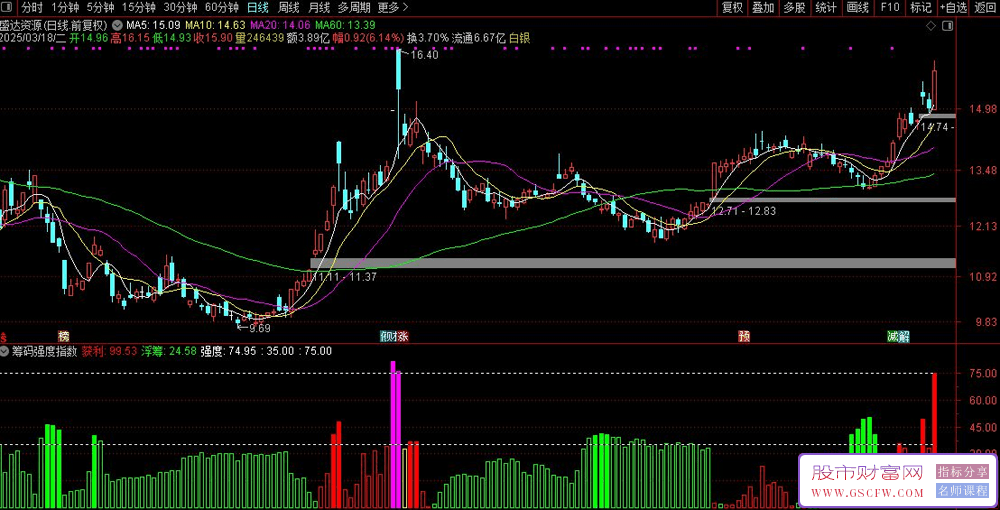1000x510 pixels.
Task: Open the 复权 adjustment menu
Action: [x=732, y=8]
